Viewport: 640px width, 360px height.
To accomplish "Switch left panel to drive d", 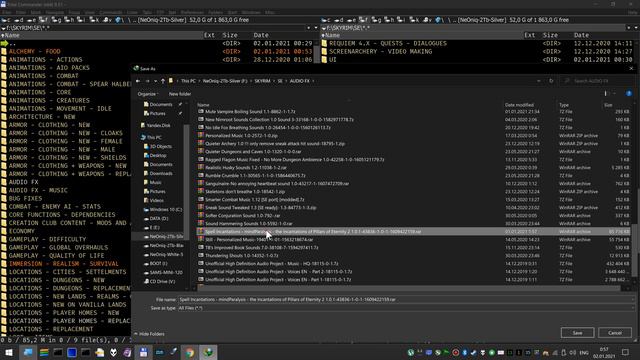I will tap(19, 20).
